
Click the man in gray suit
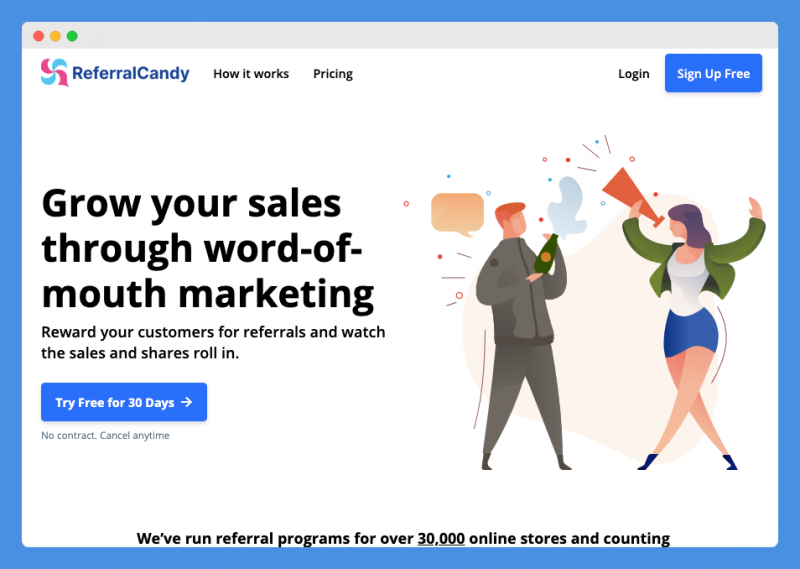[x=521, y=337]
